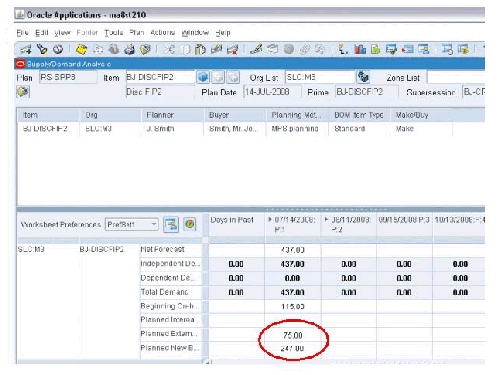Click the Days in Past column header
This screenshot has height=375, width=500.
tap(237, 225)
